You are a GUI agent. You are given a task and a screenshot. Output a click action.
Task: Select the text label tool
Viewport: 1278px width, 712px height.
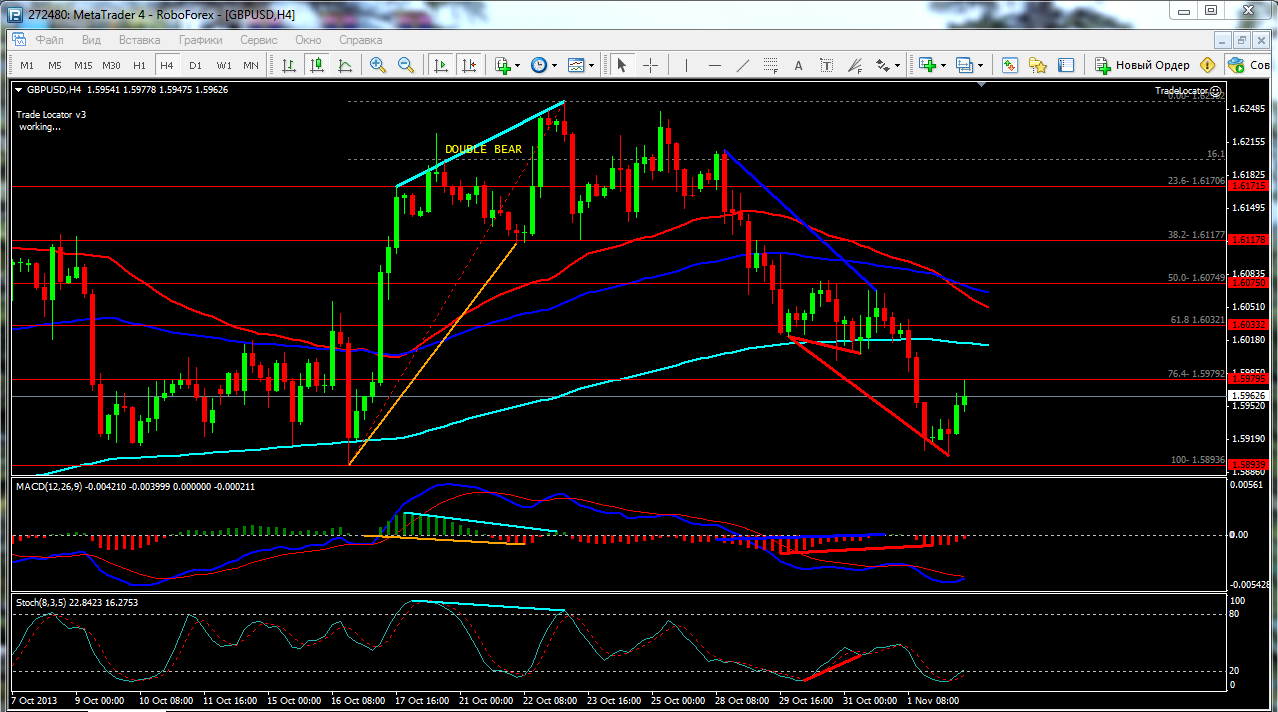pyautogui.click(x=826, y=65)
